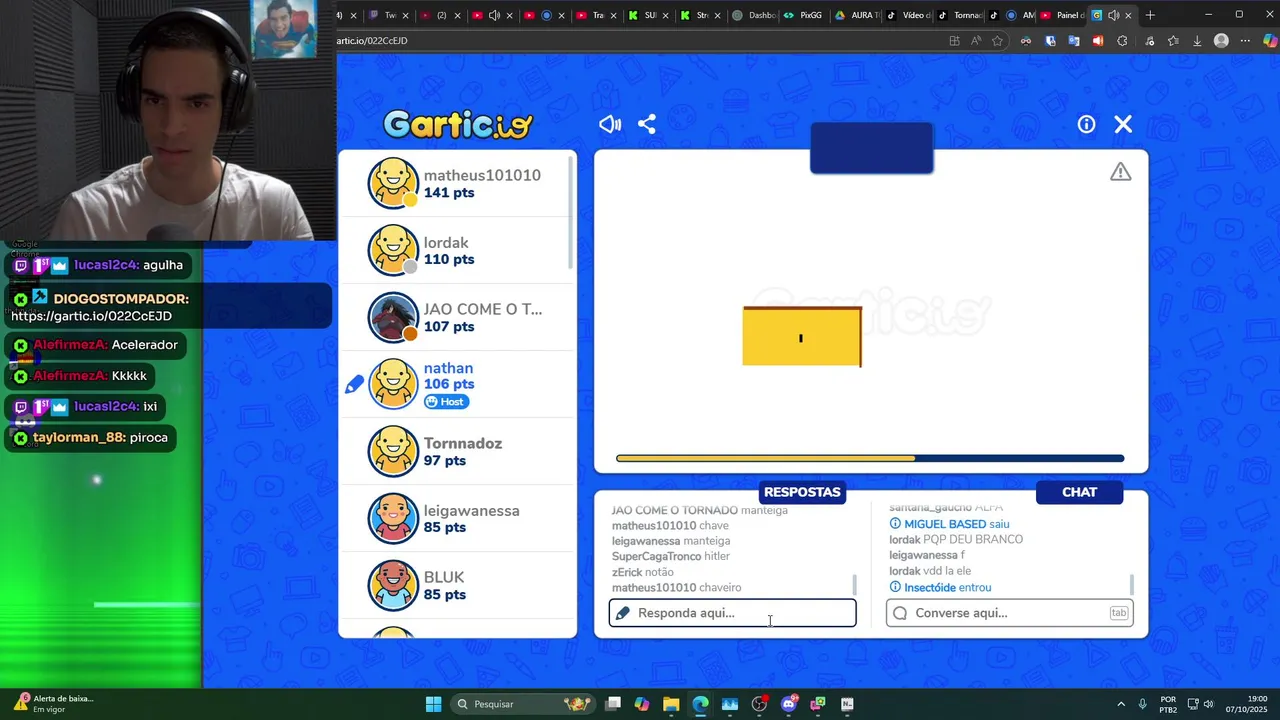Open Task View from taskbar
The image size is (1280, 720).
[x=613, y=704]
